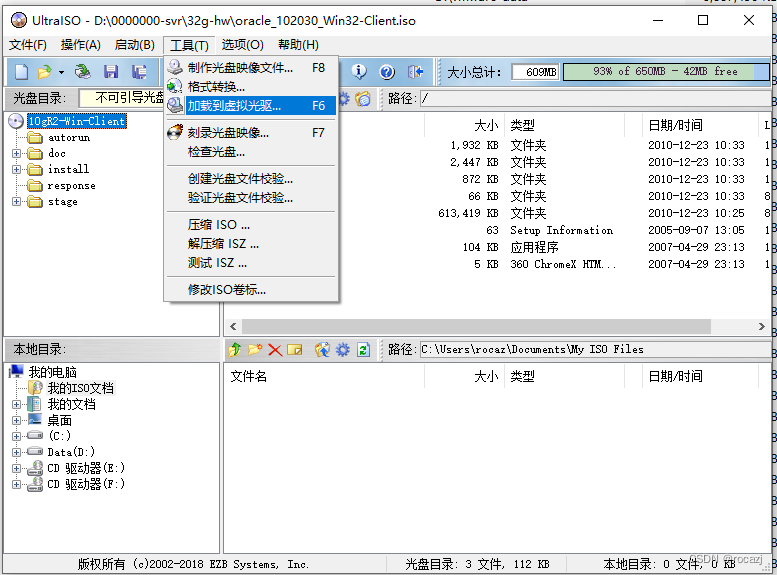Click the 我的电脑 computer icon

[x=16, y=372]
